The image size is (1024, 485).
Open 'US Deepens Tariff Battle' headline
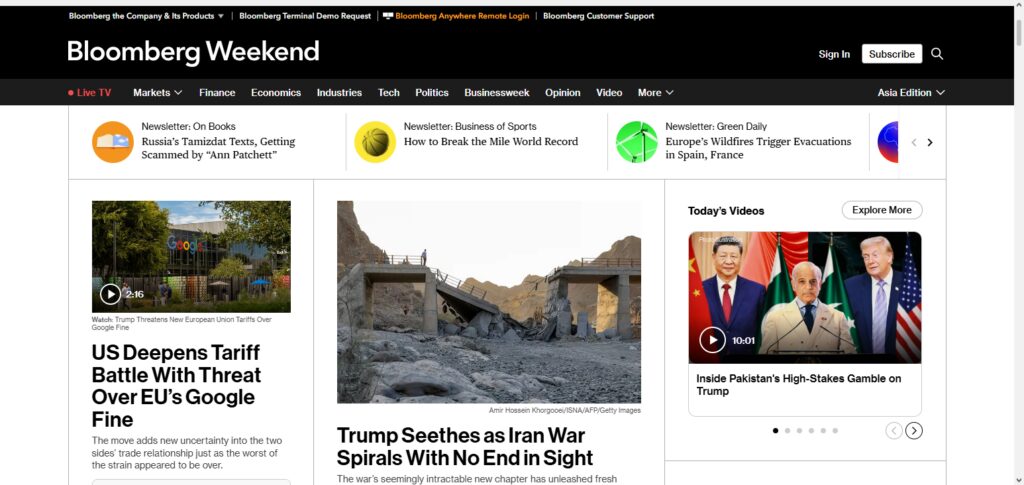tap(176, 386)
